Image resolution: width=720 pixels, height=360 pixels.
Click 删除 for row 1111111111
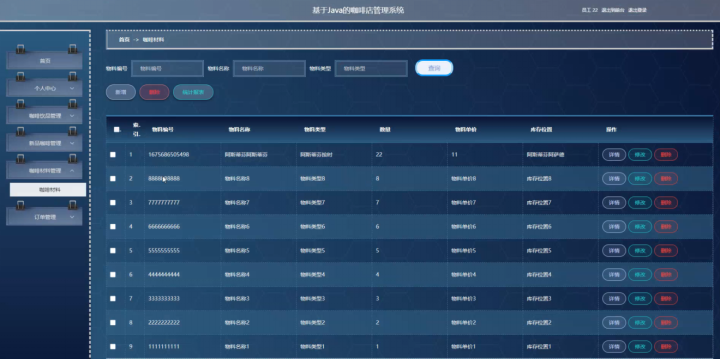coord(666,347)
